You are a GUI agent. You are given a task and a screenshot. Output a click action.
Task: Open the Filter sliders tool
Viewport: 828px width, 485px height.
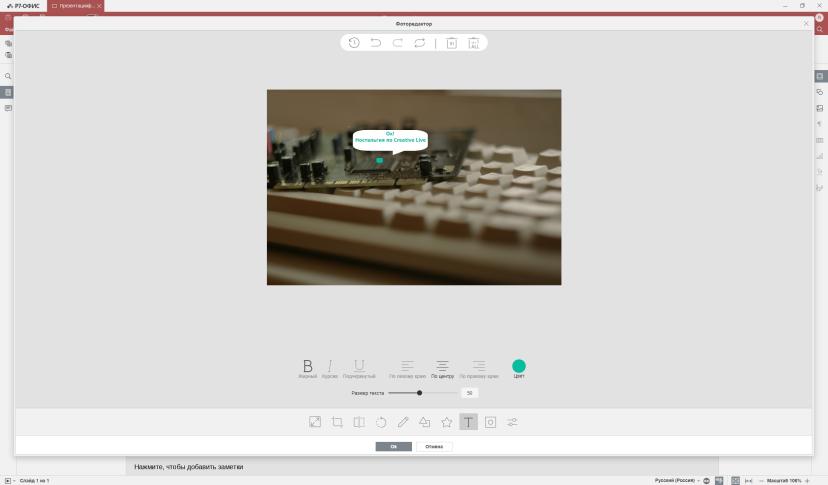click(512, 422)
